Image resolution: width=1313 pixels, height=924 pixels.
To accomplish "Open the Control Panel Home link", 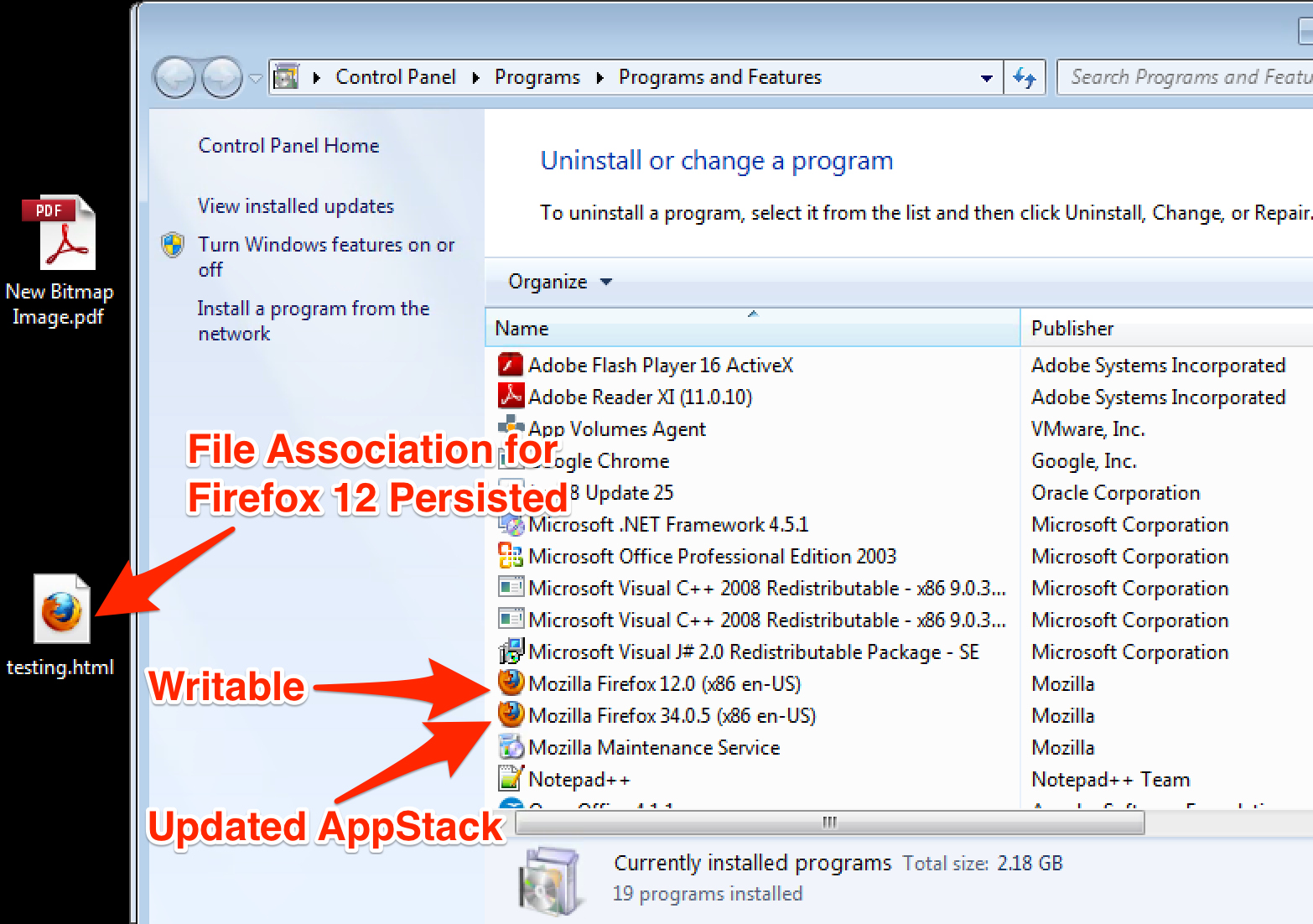I will pos(288,146).
